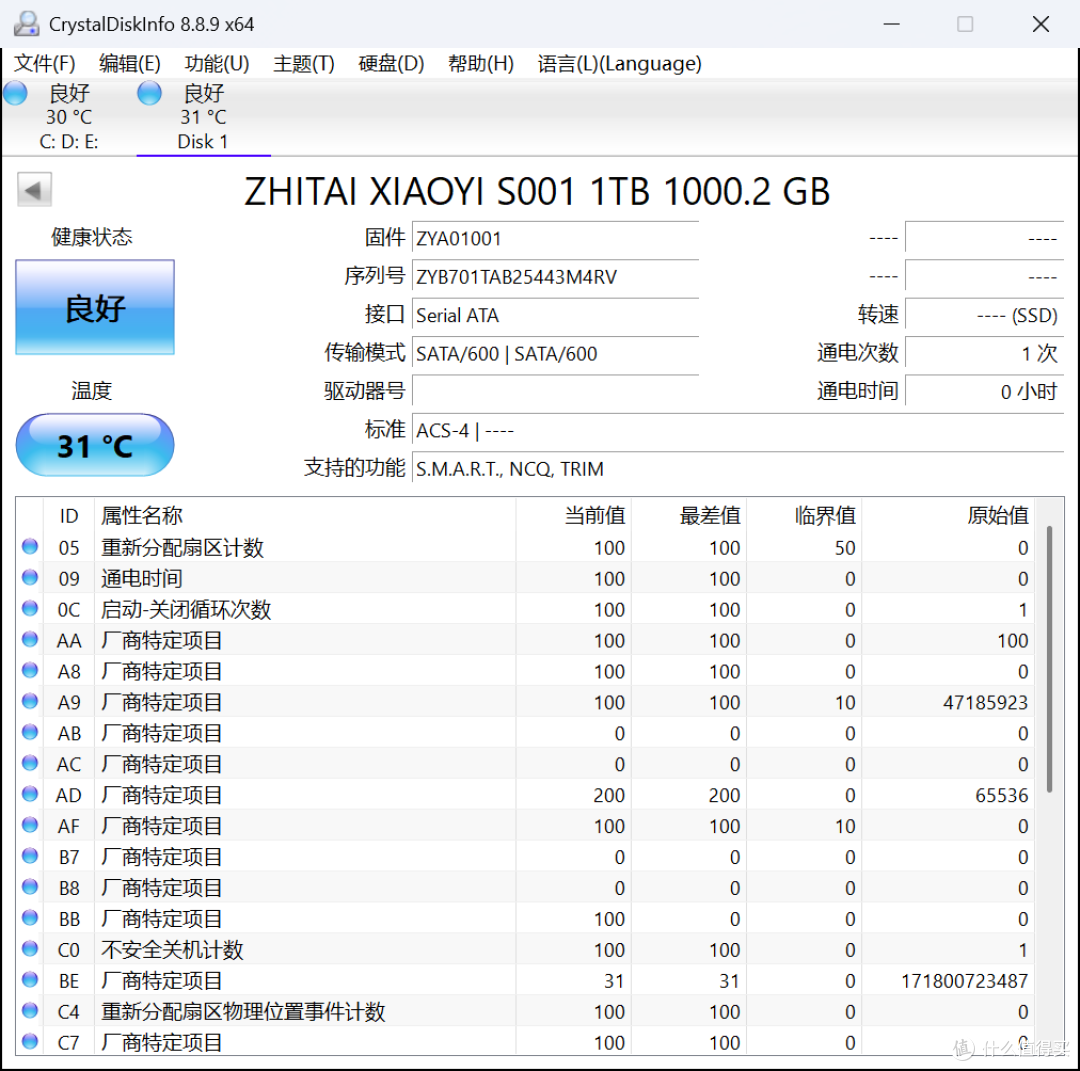Click status dot for attribute B8 row
This screenshot has height=1071, width=1080.
(30, 886)
